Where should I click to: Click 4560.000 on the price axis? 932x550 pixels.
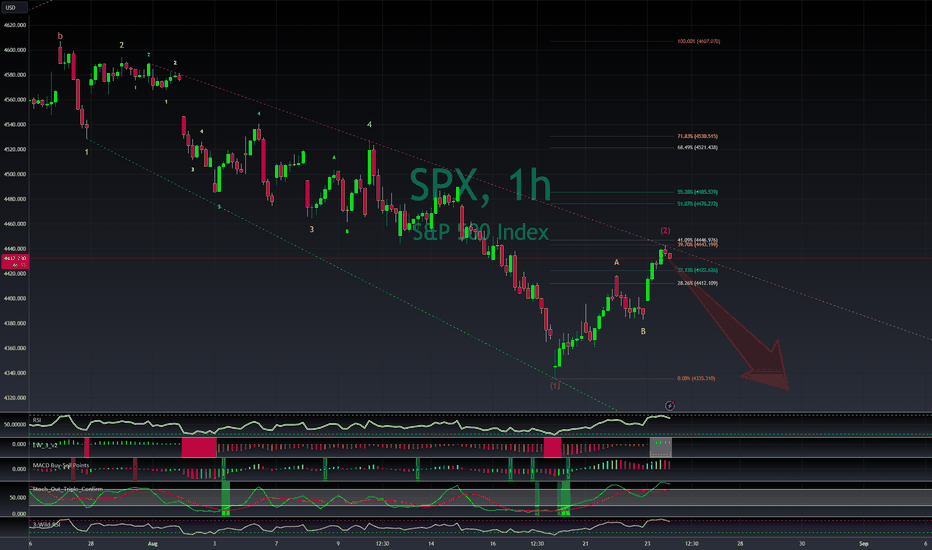(x=15, y=100)
